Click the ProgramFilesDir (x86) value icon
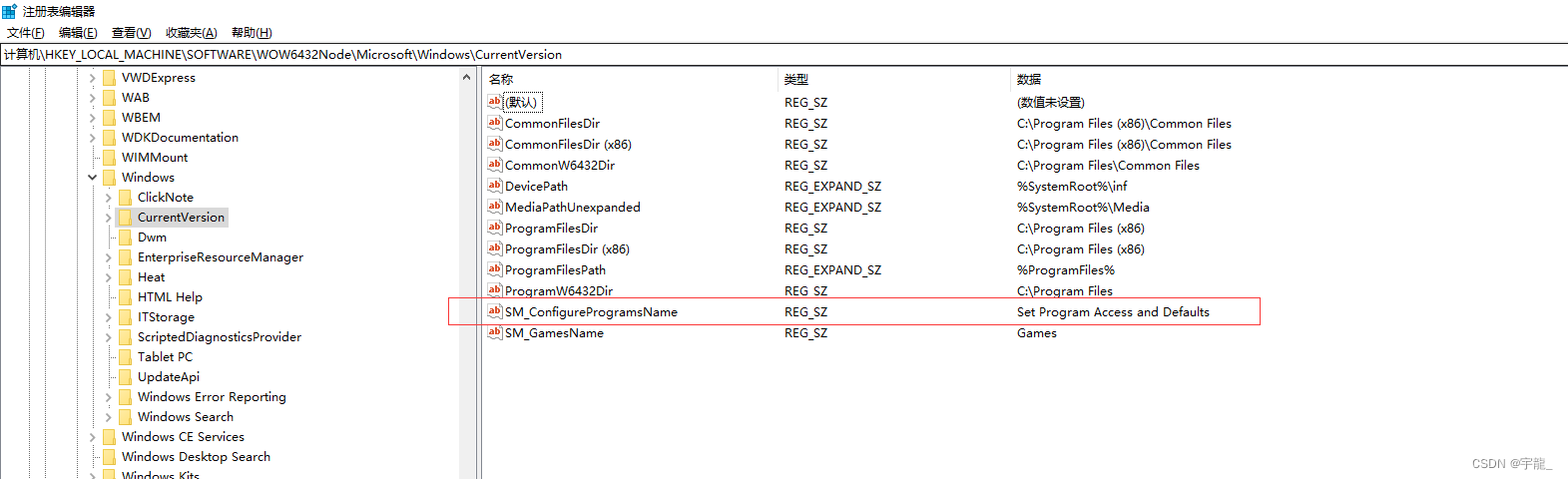Screen dimensions: 1568x479 [494, 248]
